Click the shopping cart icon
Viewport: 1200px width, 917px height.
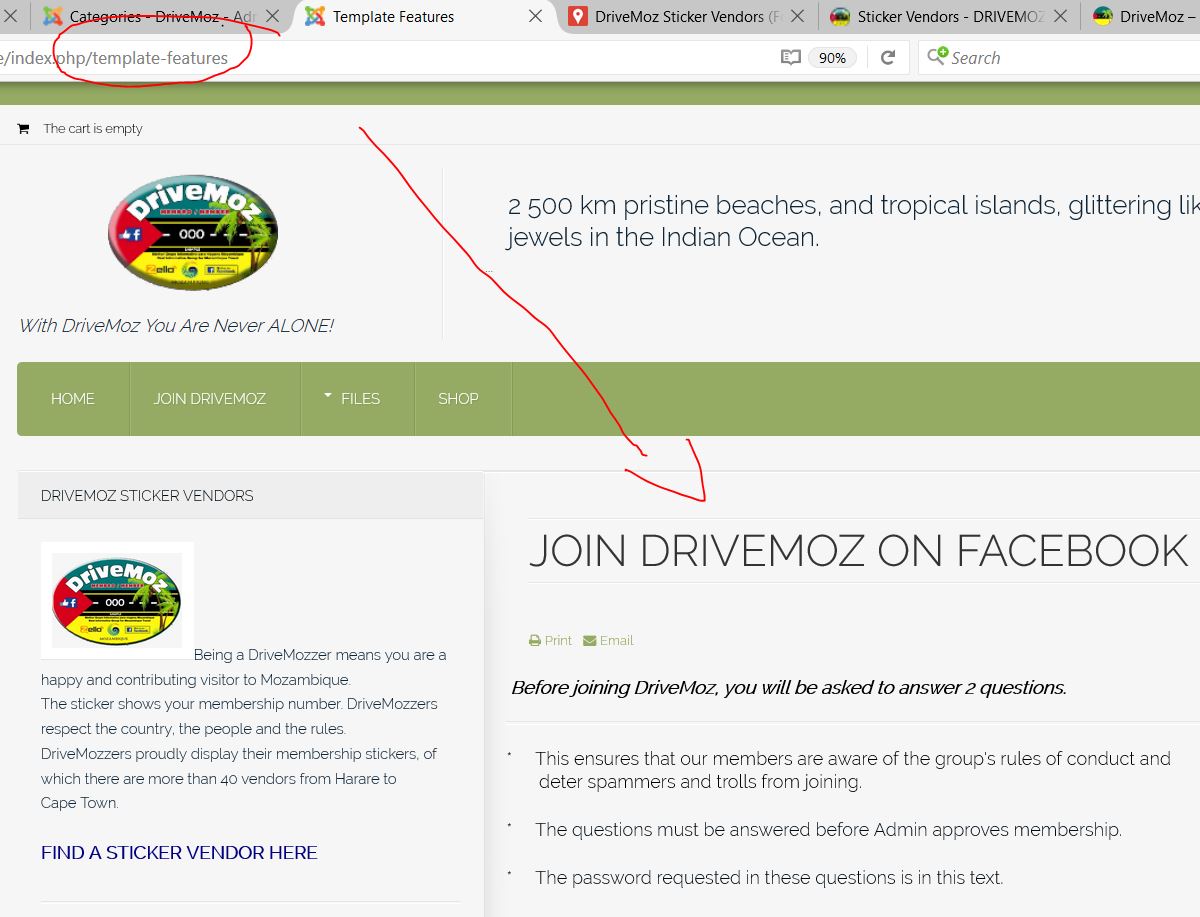23,128
